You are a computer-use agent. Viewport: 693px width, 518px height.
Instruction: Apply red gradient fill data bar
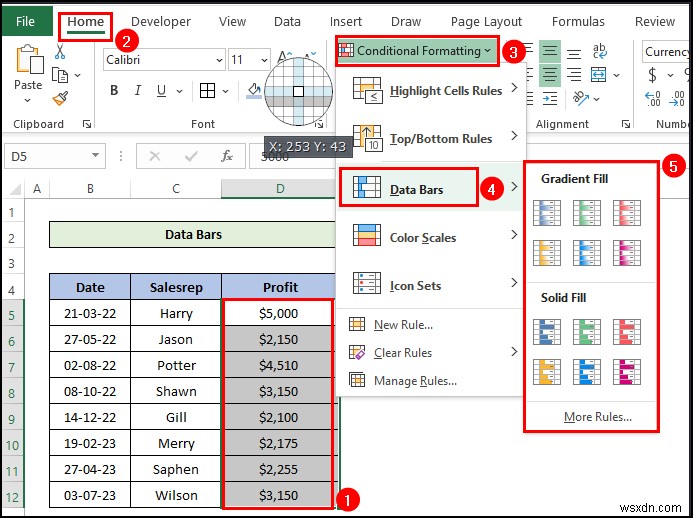[627, 213]
